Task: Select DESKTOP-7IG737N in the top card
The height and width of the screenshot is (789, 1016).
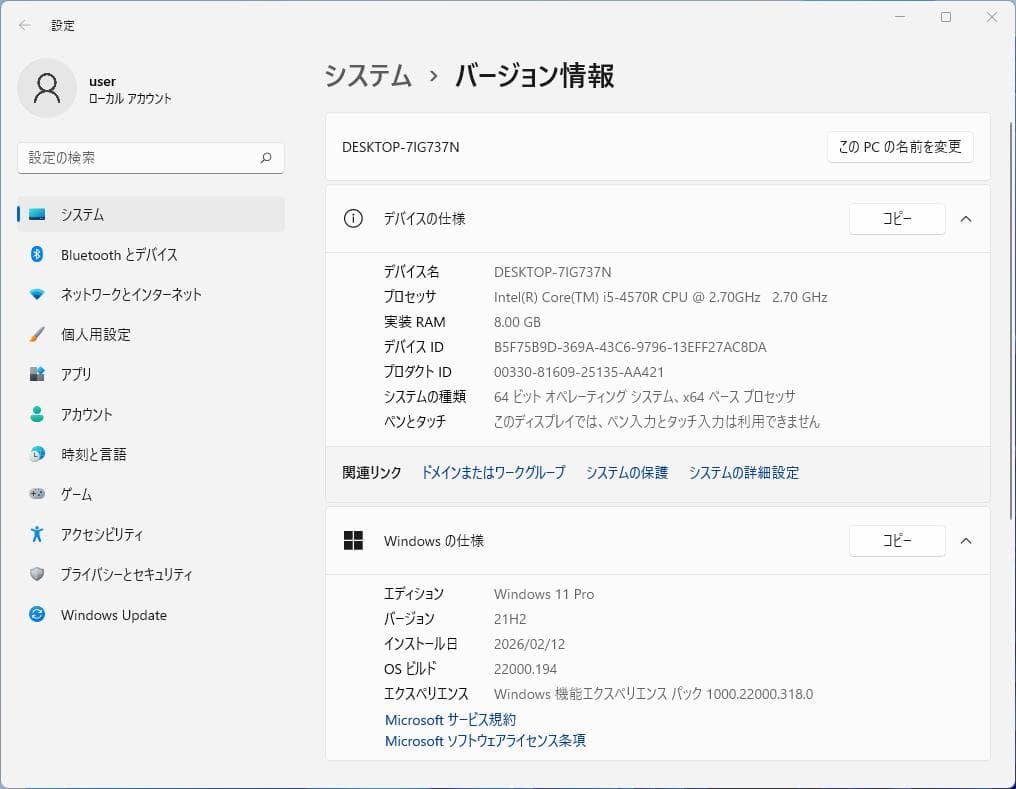Action: click(x=400, y=147)
